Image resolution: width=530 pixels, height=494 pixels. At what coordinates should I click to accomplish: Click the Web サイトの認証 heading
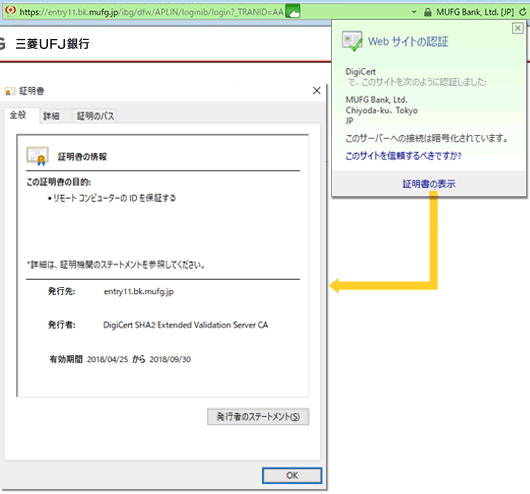(408, 42)
